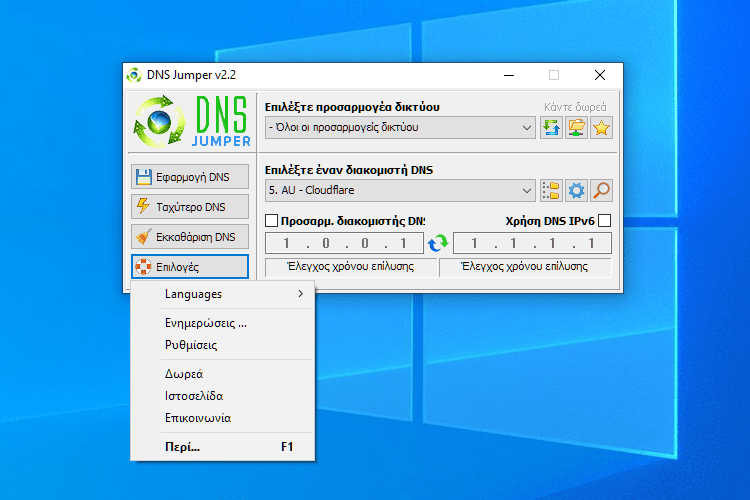750x500 pixels.
Task: Click the star donate icon
Action: 601,128
